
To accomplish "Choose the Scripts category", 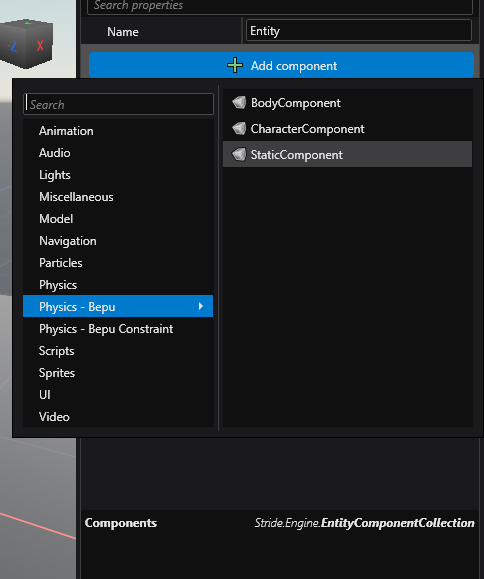I will [118, 350].
